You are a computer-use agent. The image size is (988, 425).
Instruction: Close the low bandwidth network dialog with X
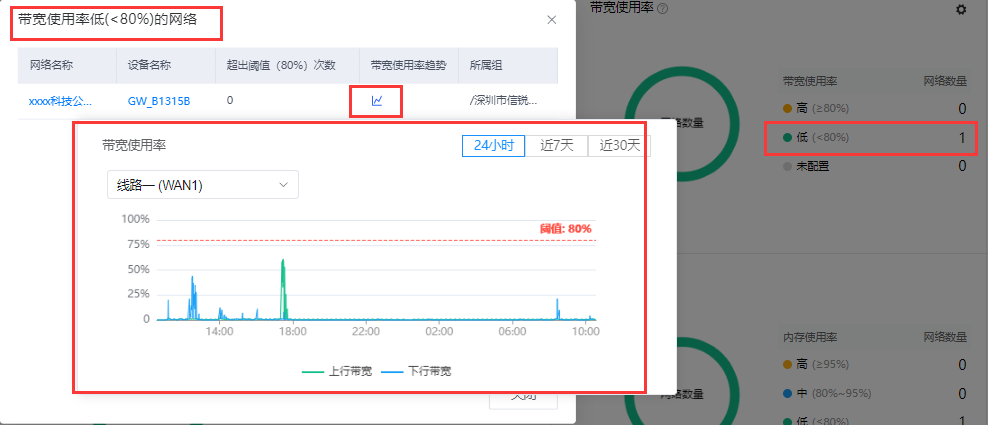coord(551,20)
